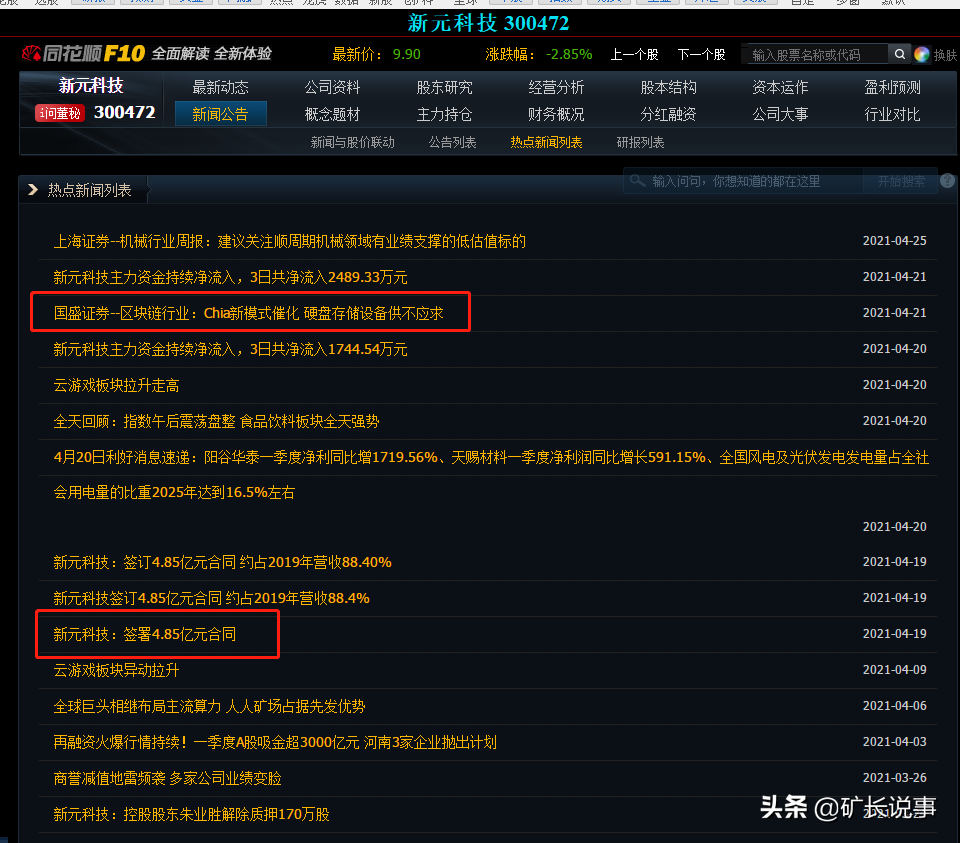The height and width of the screenshot is (843, 960).
Task: Select the 研报列表 sub-tab
Action: (640, 142)
